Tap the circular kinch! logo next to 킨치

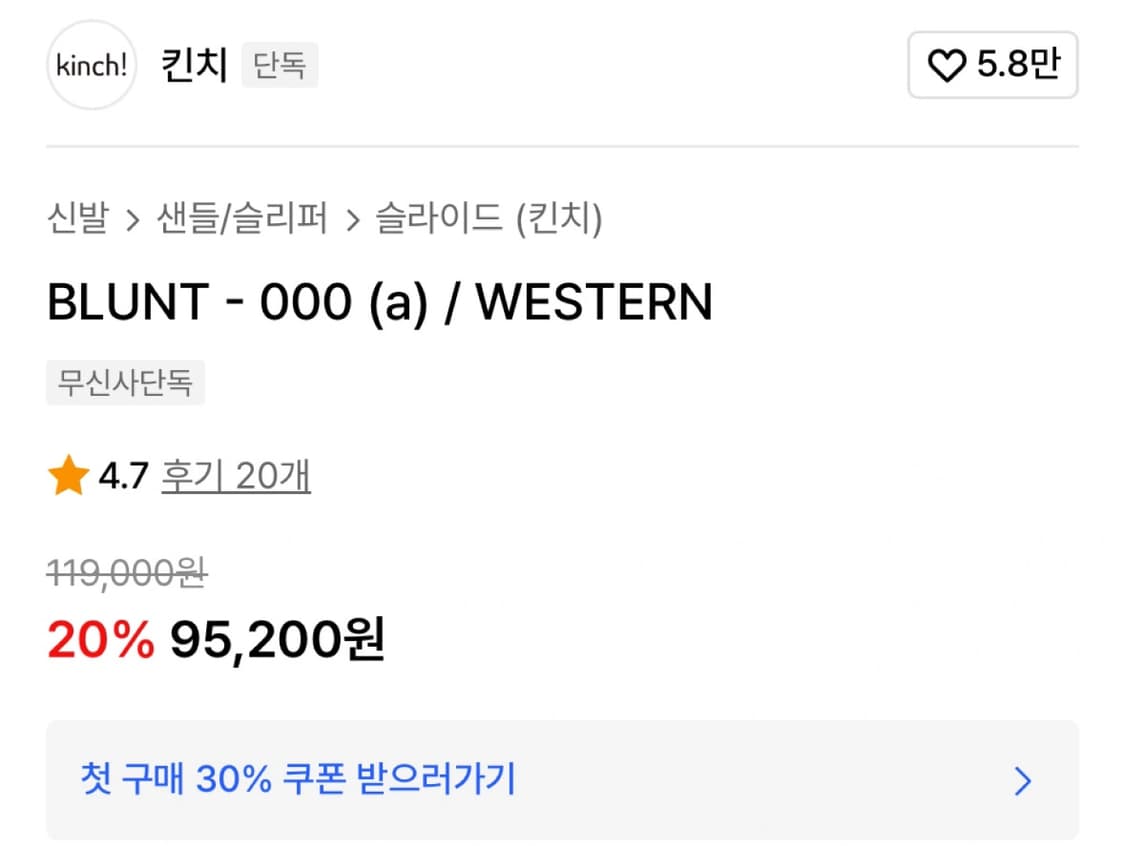pyautogui.click(x=91, y=65)
